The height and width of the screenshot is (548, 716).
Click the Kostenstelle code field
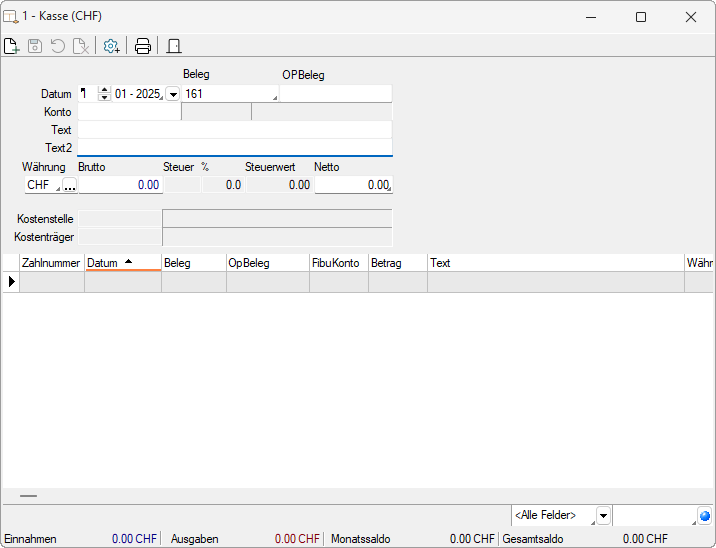coord(120,219)
